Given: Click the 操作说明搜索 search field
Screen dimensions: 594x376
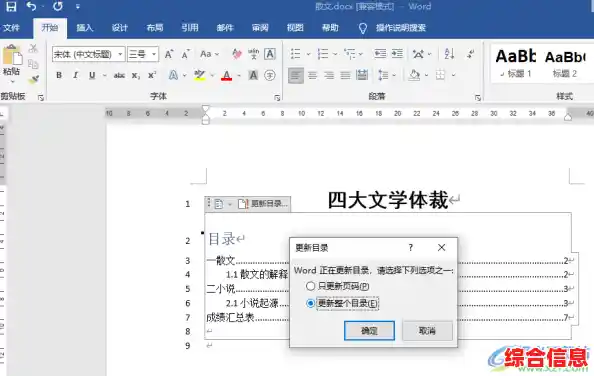Looking at the screenshot, I should point(401,28).
